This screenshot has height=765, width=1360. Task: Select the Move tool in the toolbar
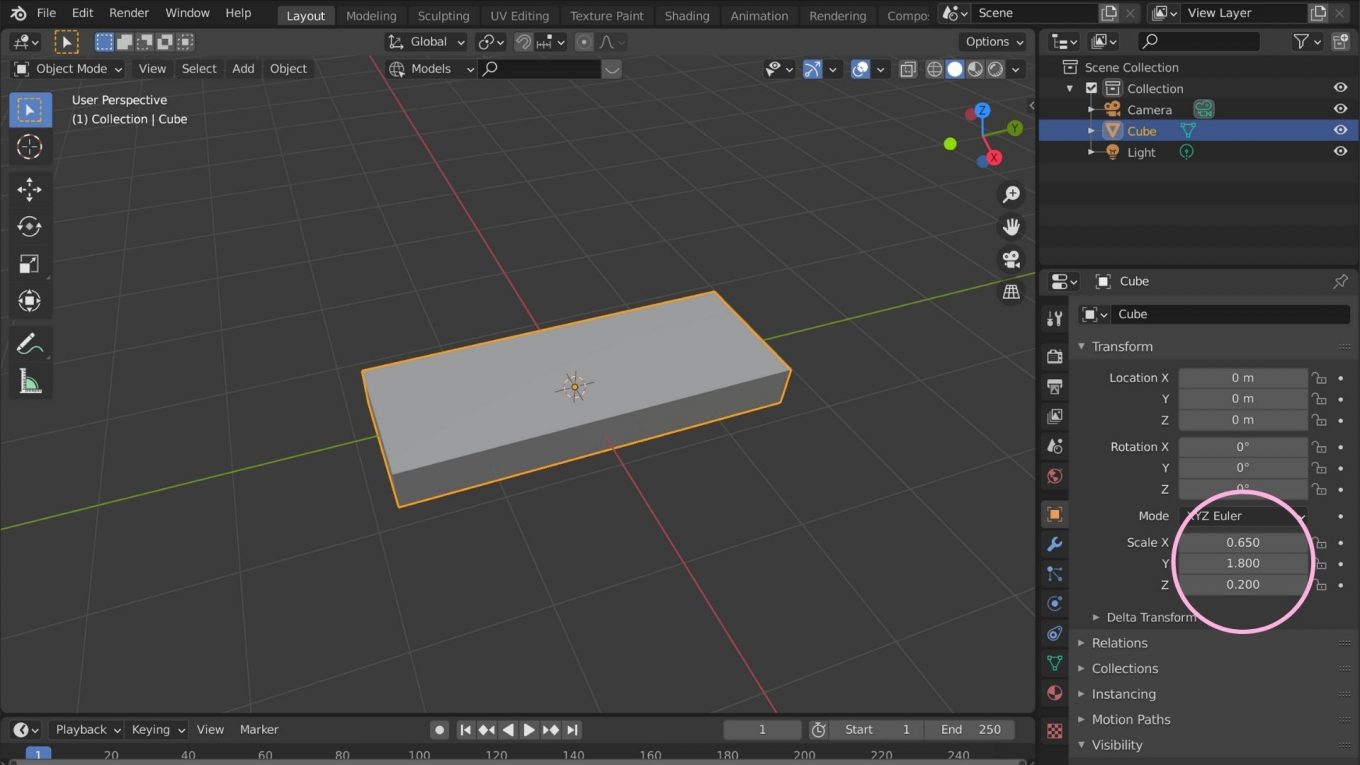pos(29,189)
